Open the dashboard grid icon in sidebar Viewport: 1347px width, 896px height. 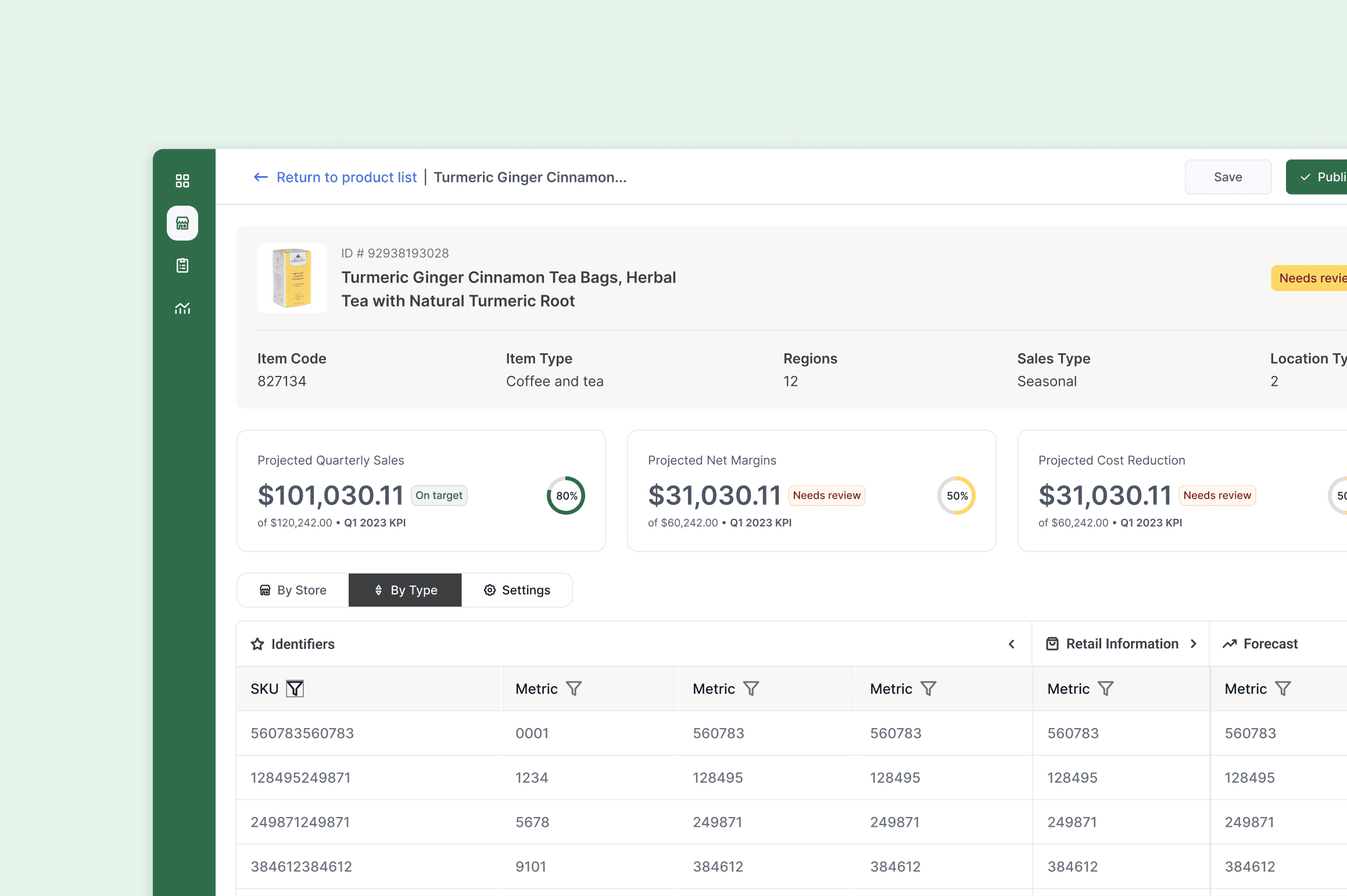pyautogui.click(x=182, y=181)
